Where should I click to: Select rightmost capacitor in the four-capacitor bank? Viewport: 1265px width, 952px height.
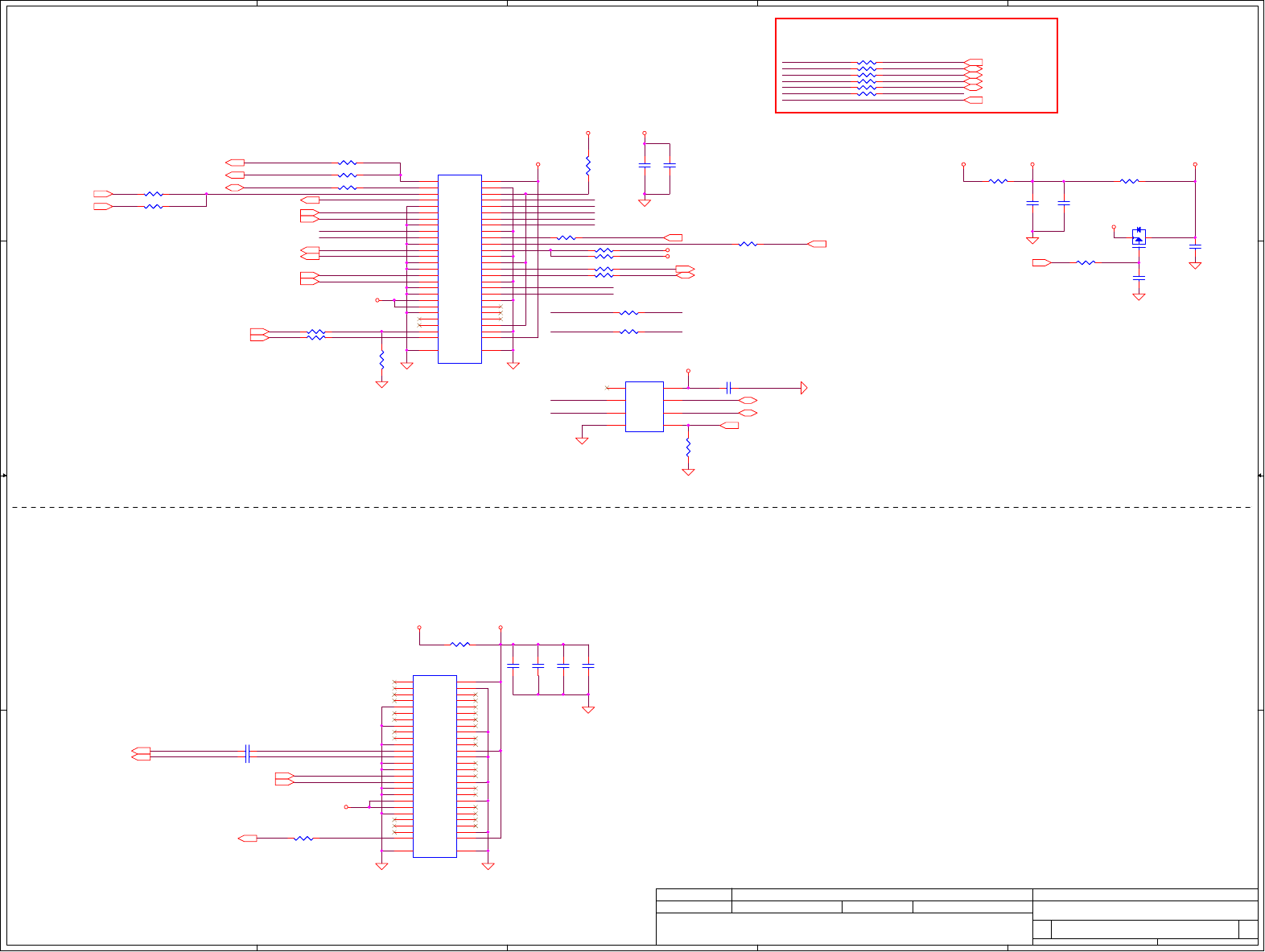pos(588,666)
